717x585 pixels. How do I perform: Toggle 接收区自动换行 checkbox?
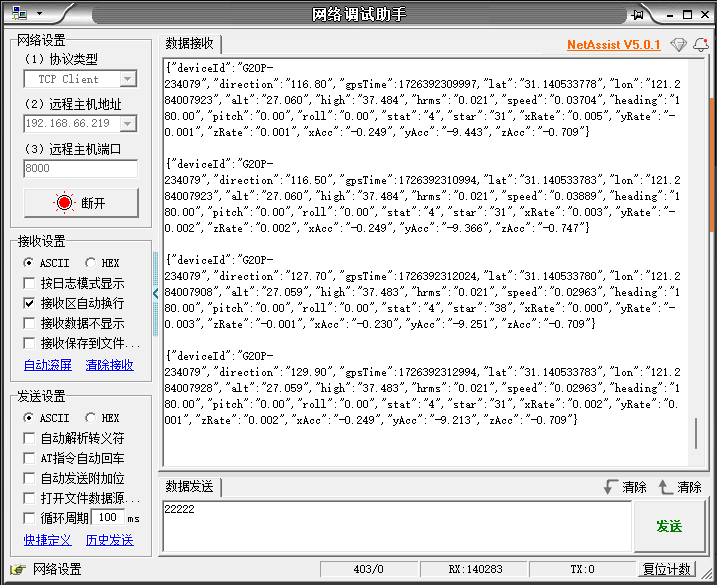[x=29, y=302]
